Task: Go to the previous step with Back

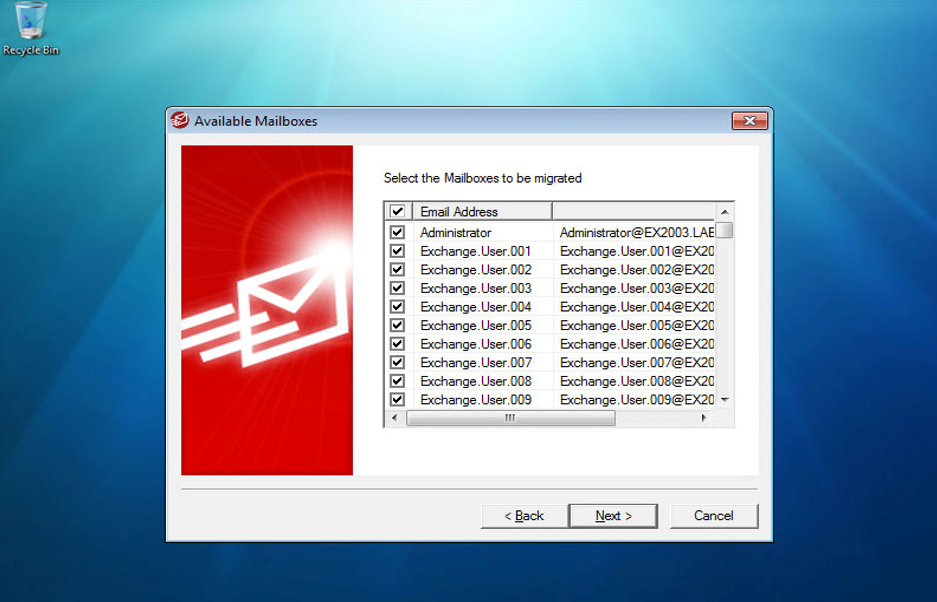Action: click(x=524, y=516)
